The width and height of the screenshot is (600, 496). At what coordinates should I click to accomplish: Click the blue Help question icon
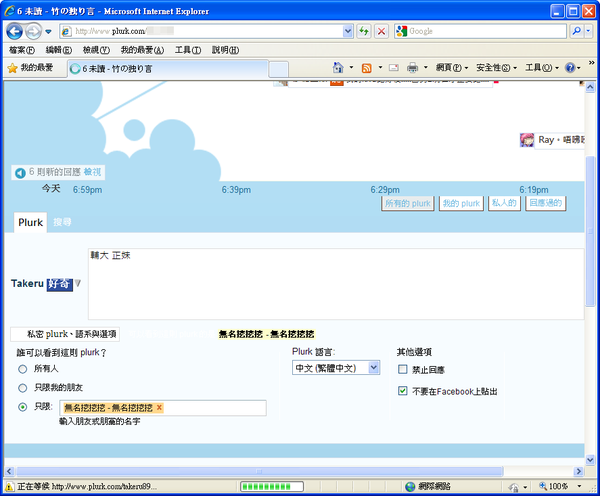click(570, 68)
